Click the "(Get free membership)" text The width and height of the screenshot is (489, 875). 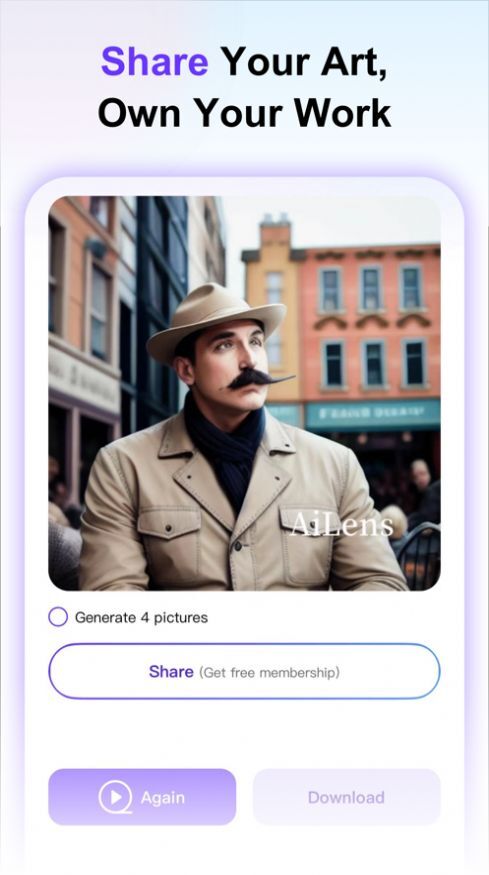pyautogui.click(x=269, y=672)
